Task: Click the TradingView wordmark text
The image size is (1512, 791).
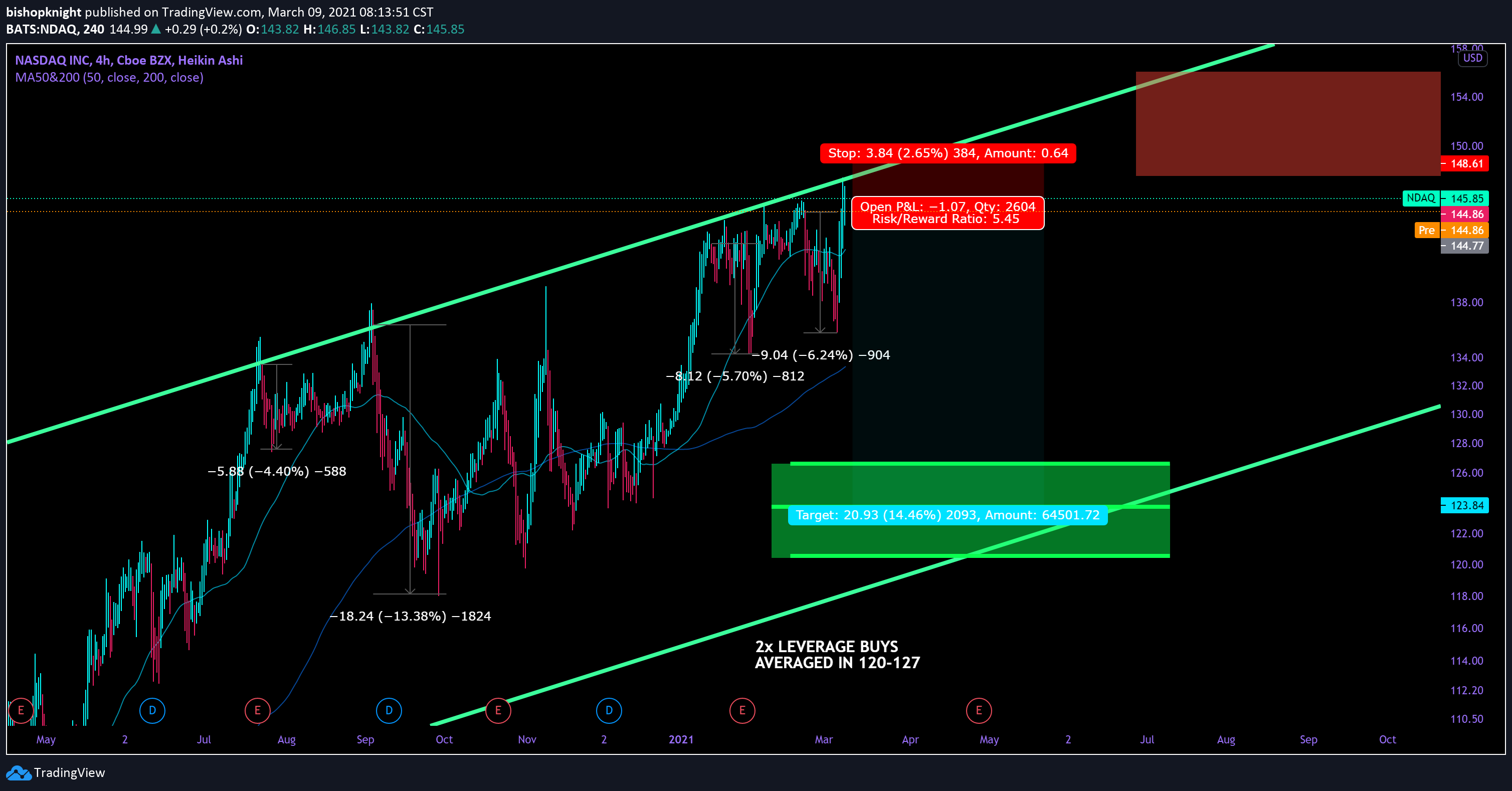Action: pos(69,773)
